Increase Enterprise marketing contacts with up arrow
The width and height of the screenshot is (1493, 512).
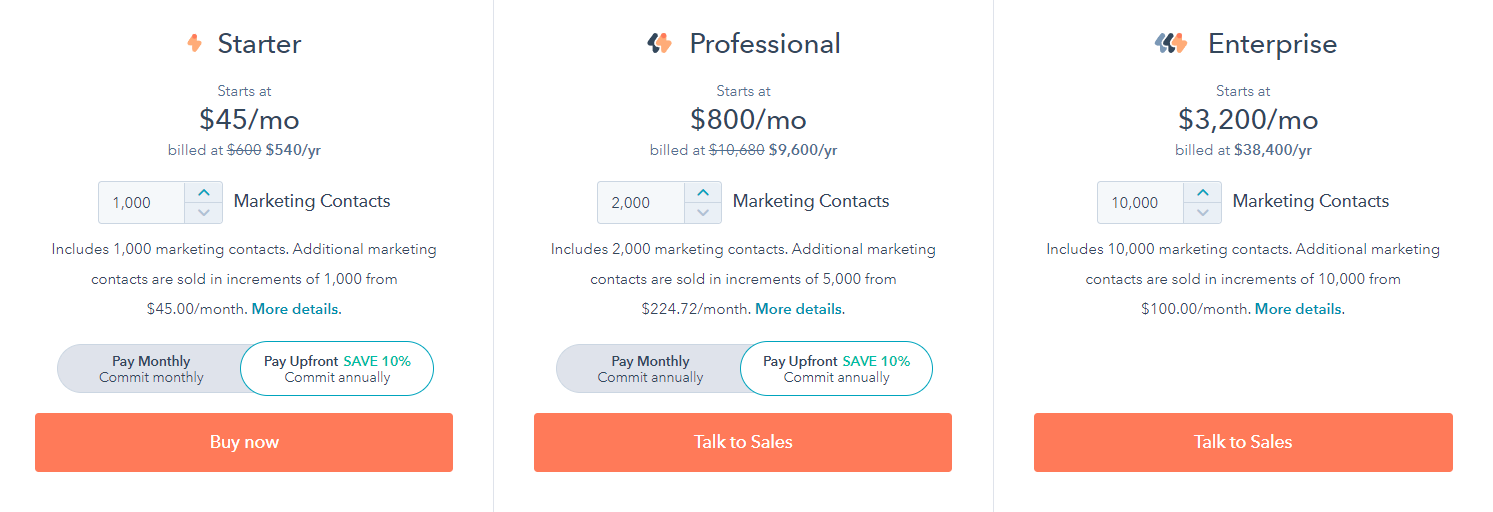[x=1203, y=192]
